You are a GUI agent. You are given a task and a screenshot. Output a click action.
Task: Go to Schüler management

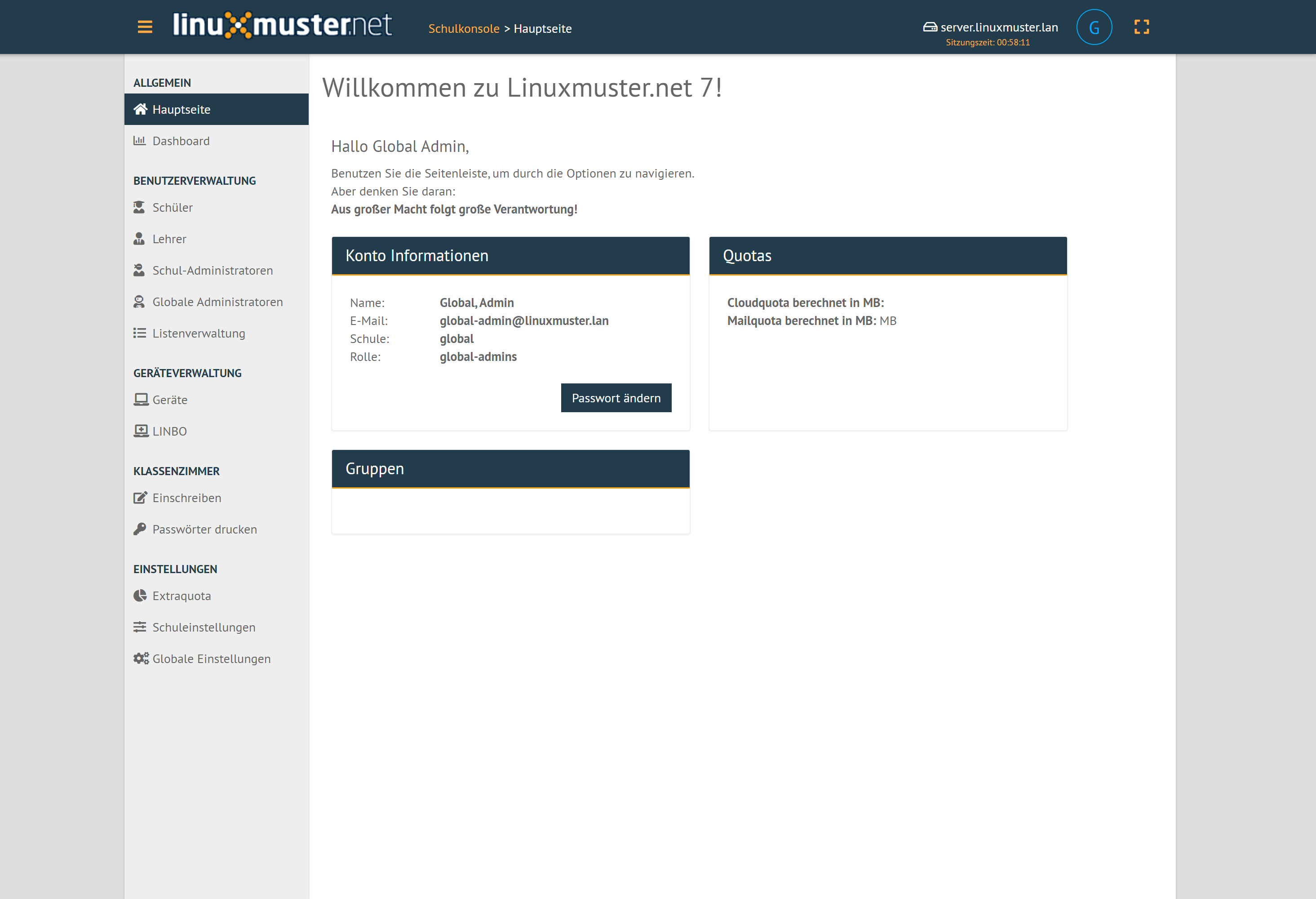pos(216,207)
